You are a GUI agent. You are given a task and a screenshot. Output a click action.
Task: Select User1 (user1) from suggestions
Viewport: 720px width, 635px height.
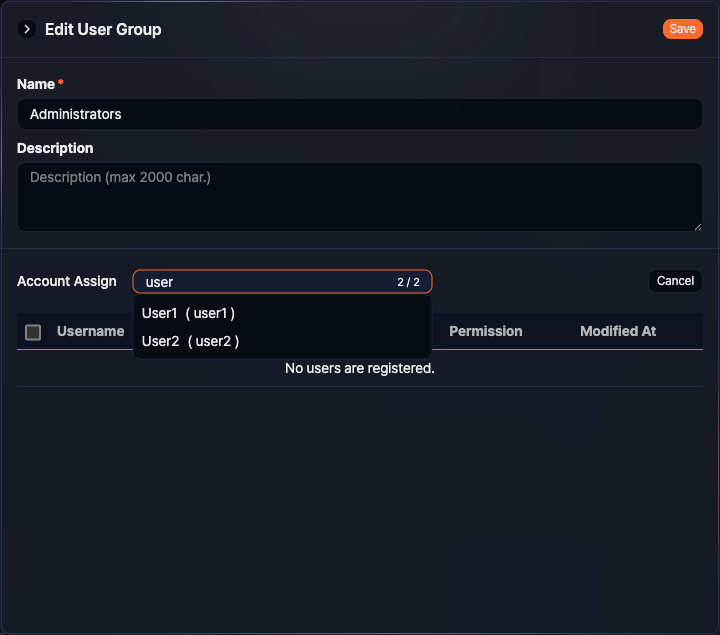tap(189, 313)
